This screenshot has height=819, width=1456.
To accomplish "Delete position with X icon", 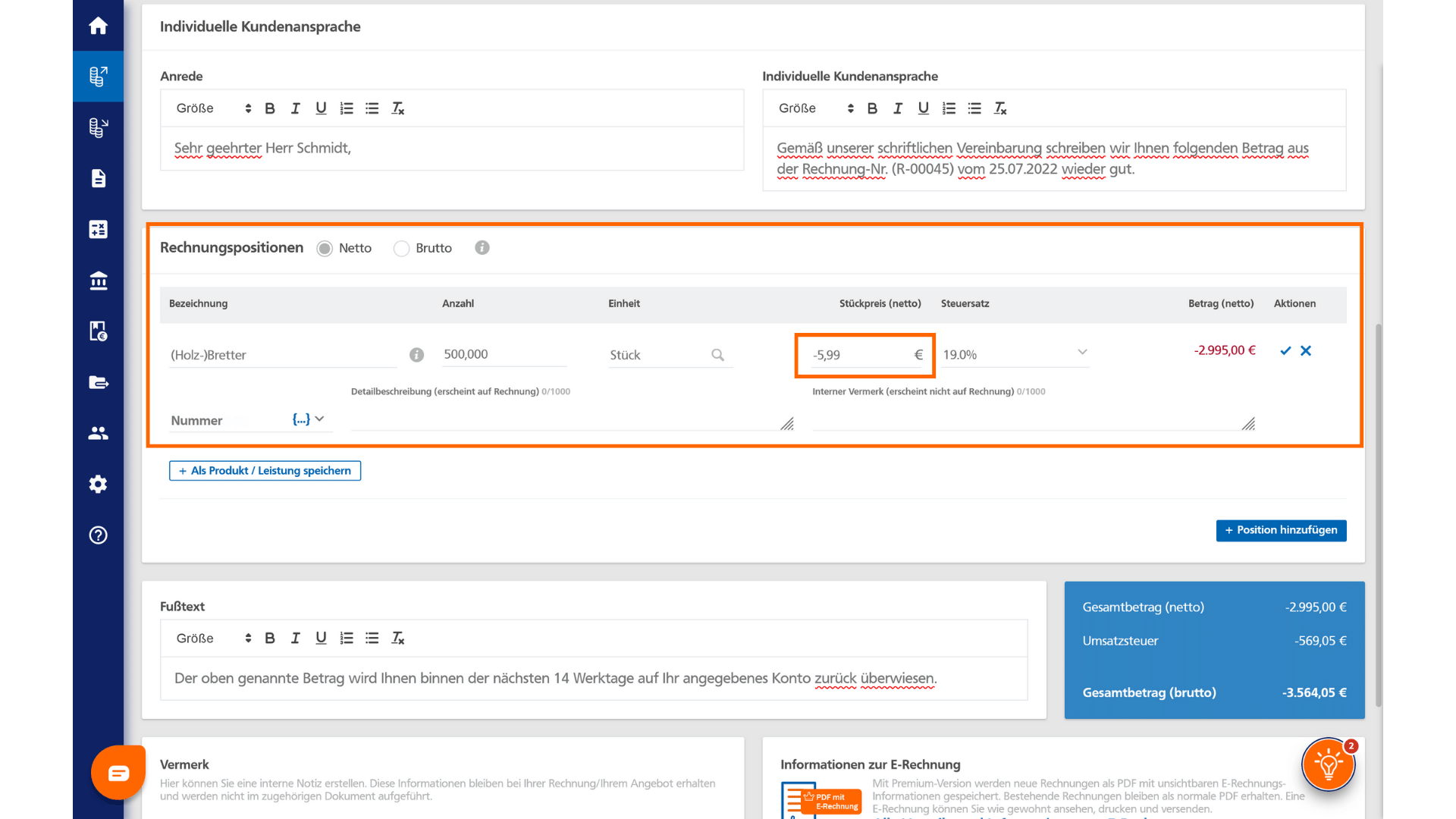I will tap(1306, 350).
